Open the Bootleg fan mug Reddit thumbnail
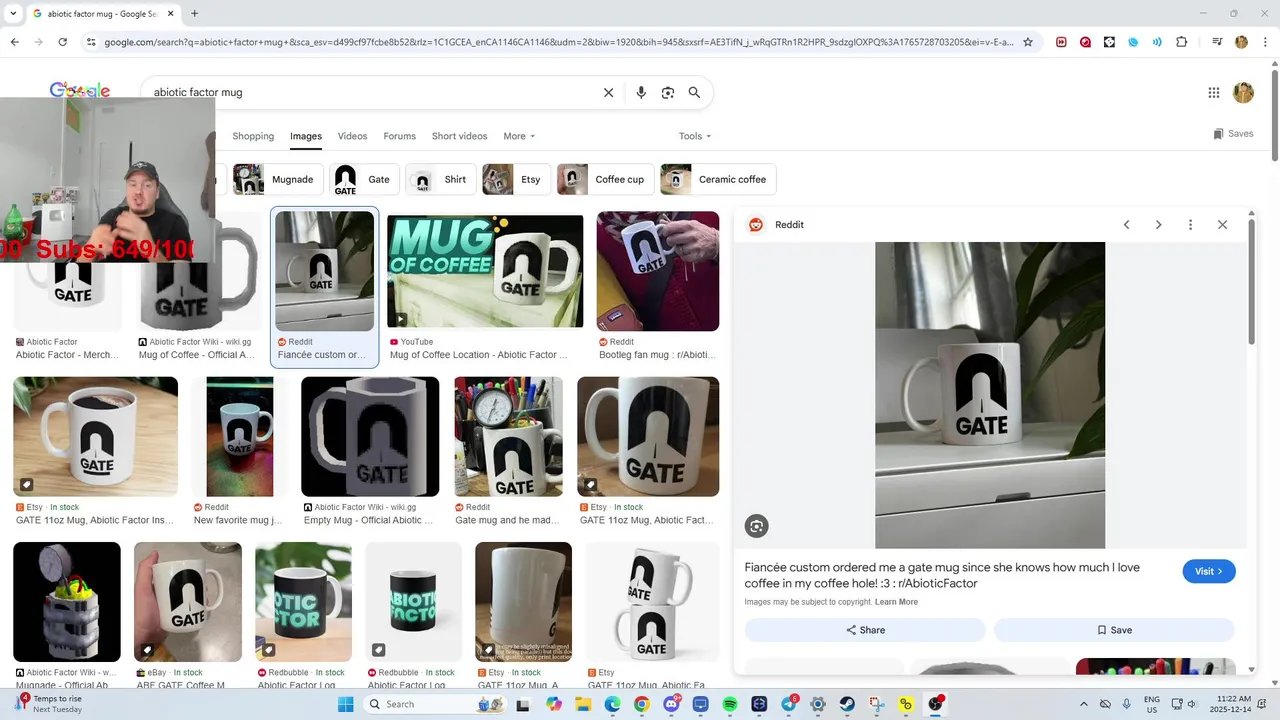 [x=658, y=271]
